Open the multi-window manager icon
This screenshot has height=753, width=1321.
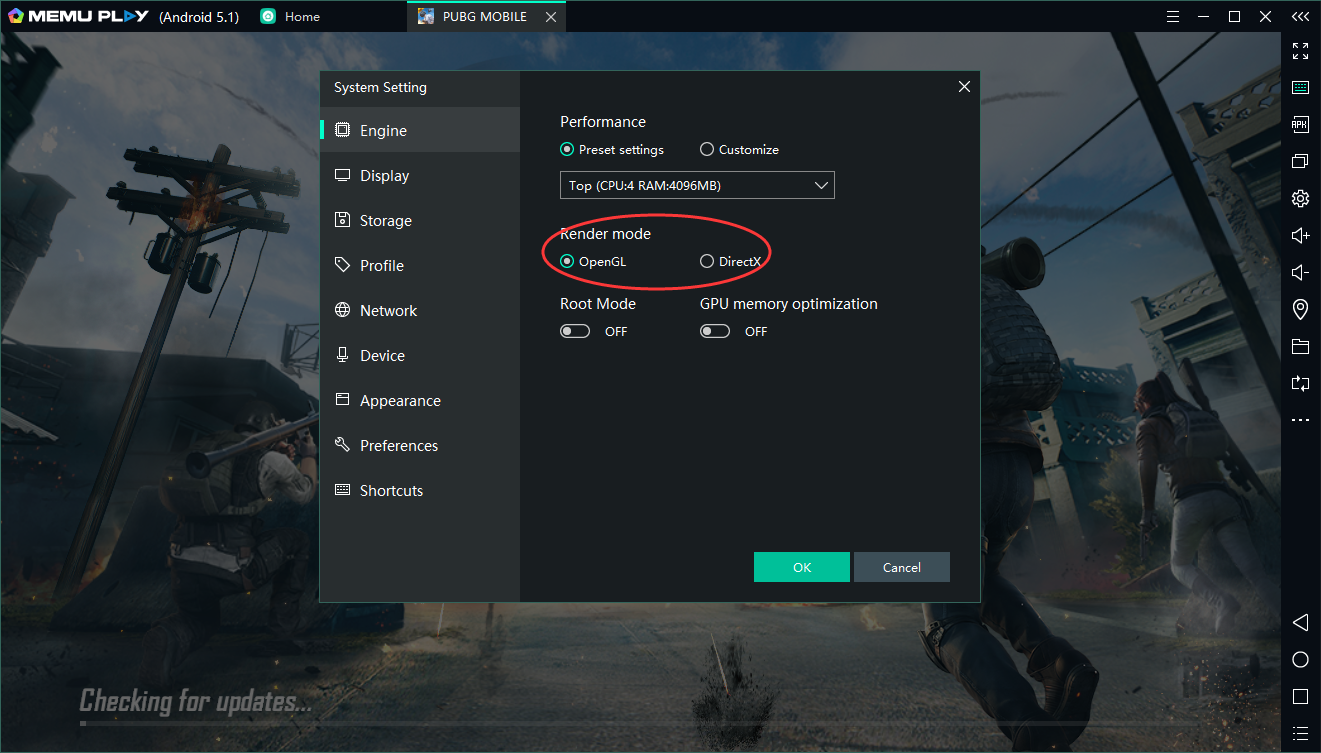[x=1300, y=162]
